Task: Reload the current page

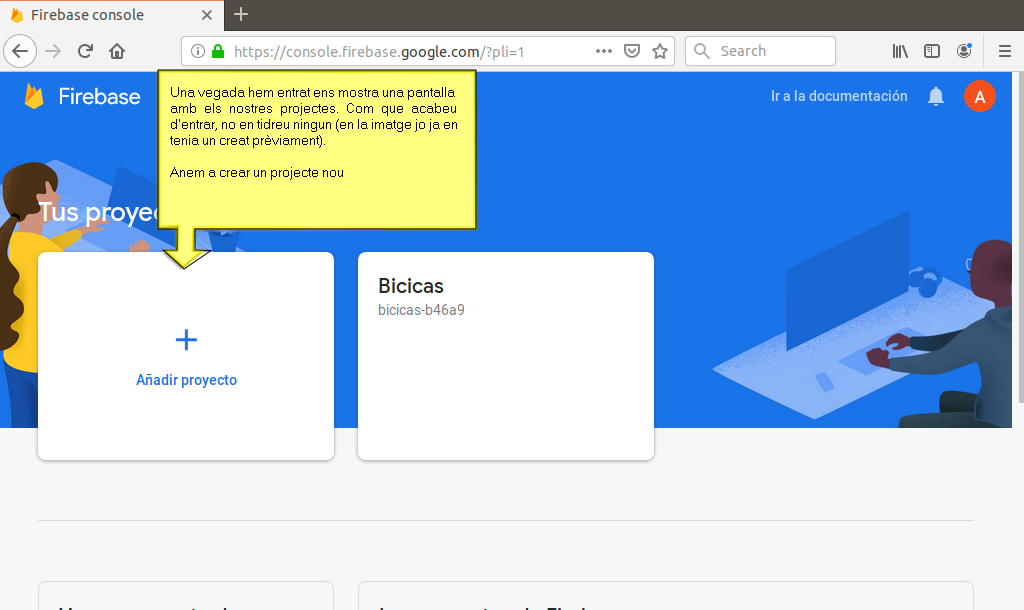Action: [x=85, y=51]
